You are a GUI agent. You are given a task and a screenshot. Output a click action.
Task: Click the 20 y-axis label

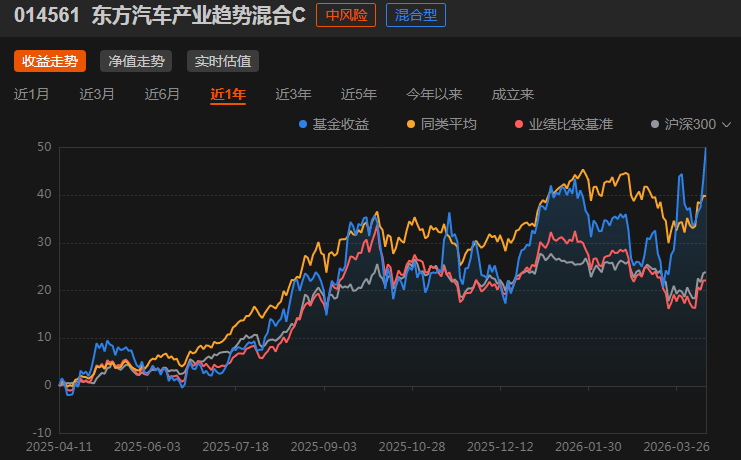point(44,290)
